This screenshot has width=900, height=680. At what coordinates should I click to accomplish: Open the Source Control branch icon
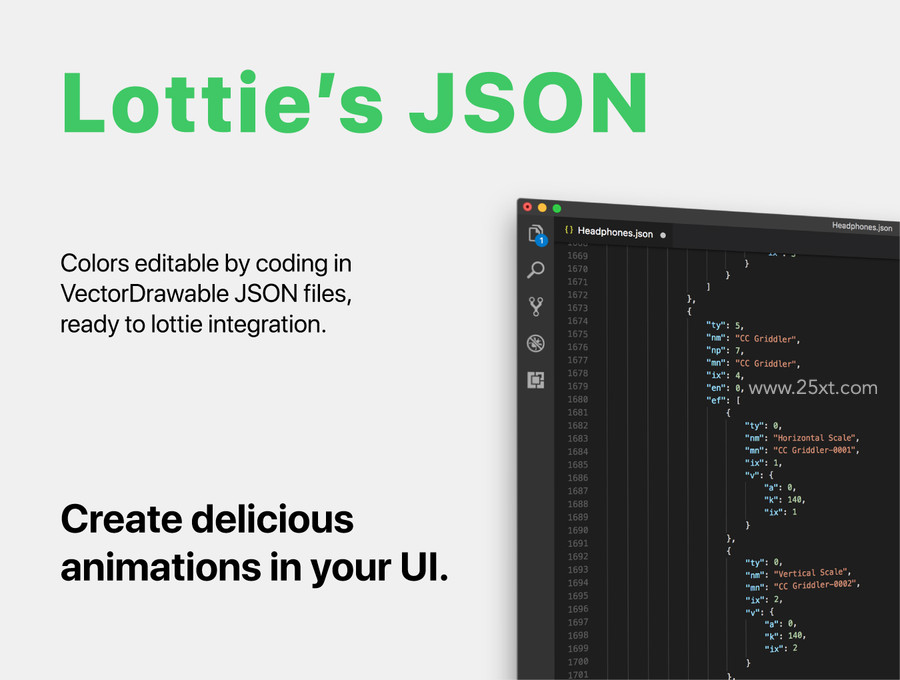pos(536,306)
